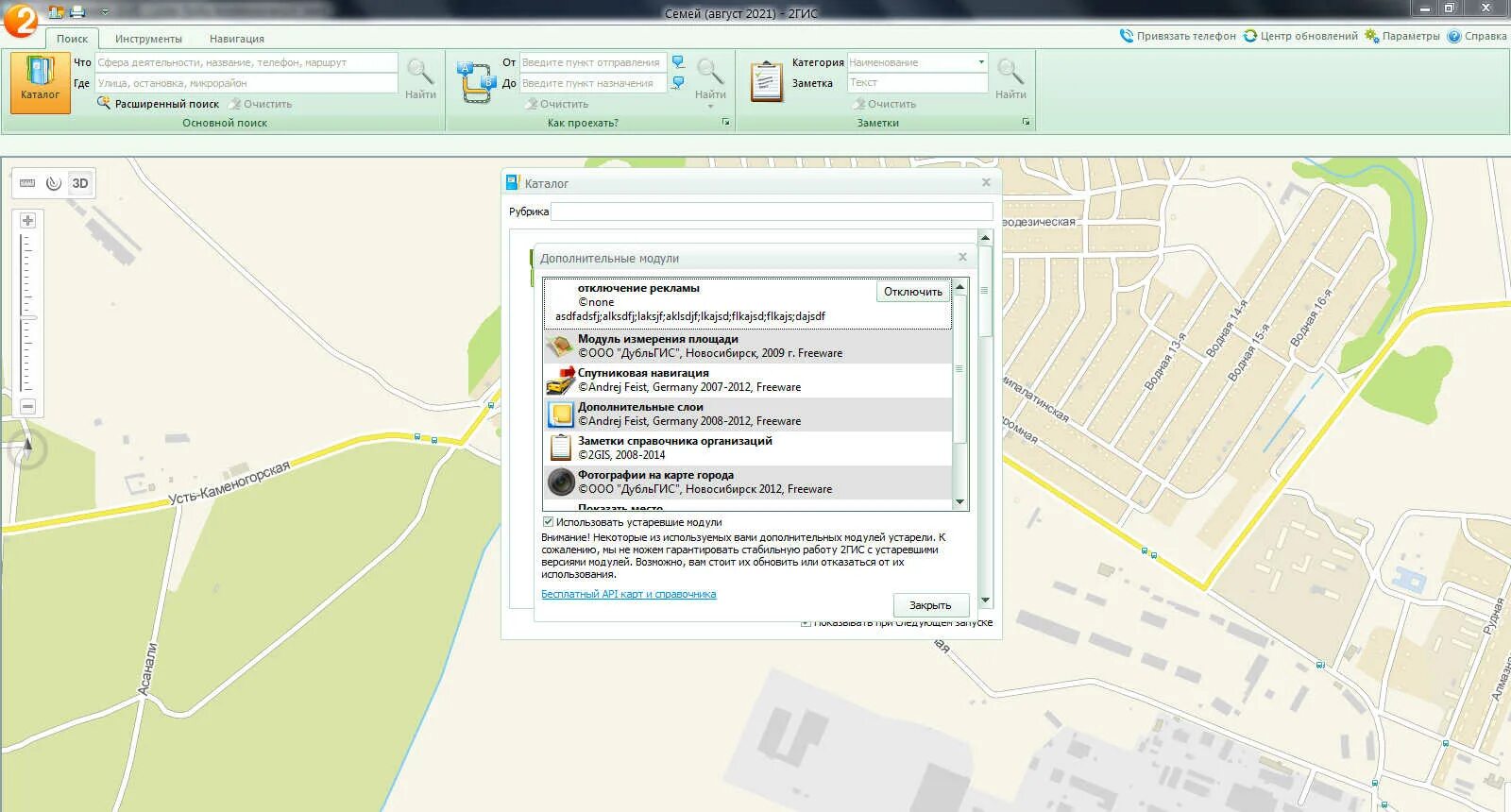Open the quick access toolbar dropdown arrow
This screenshot has width=1511, height=812.
104,11
